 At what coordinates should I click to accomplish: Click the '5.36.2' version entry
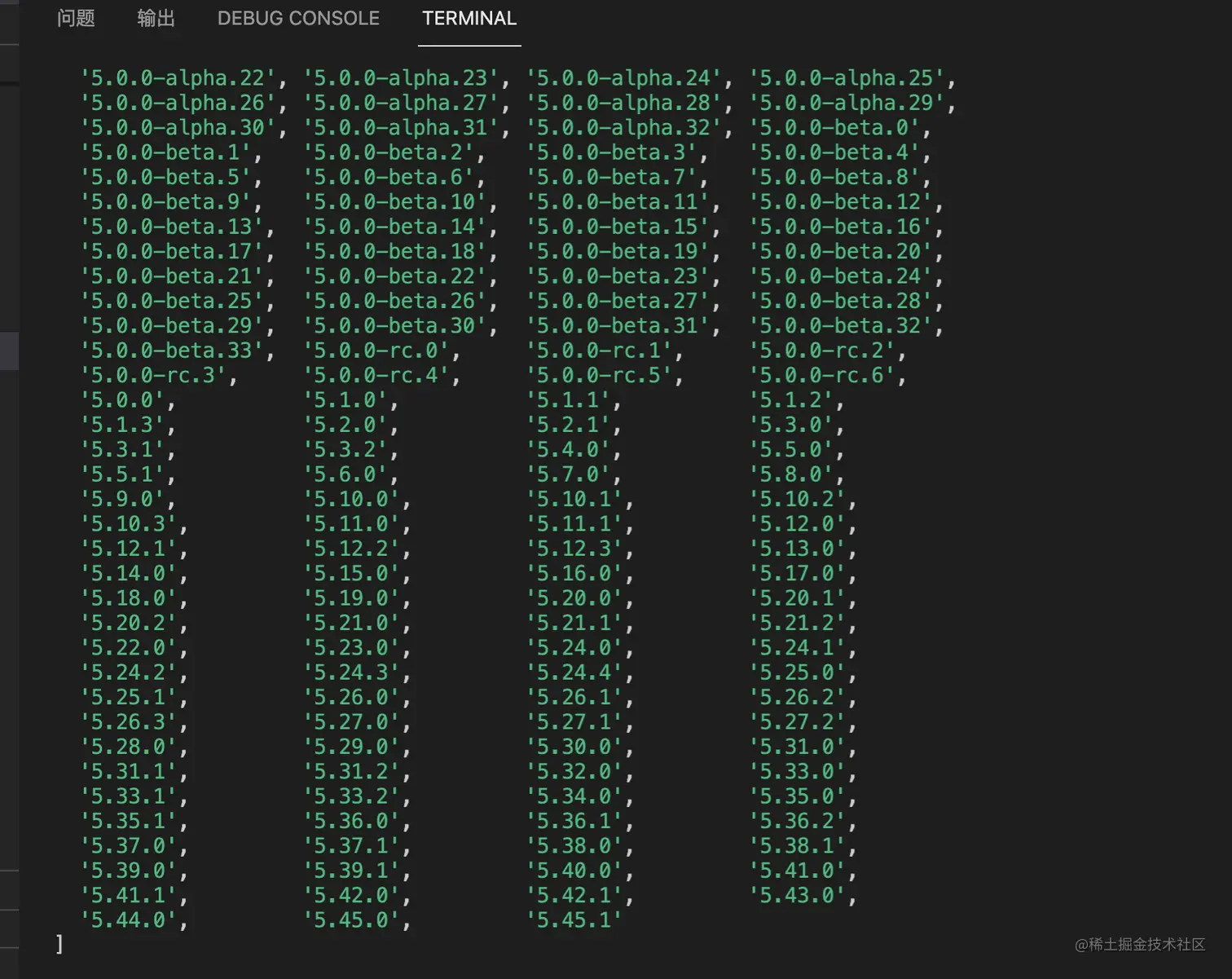[798, 821]
